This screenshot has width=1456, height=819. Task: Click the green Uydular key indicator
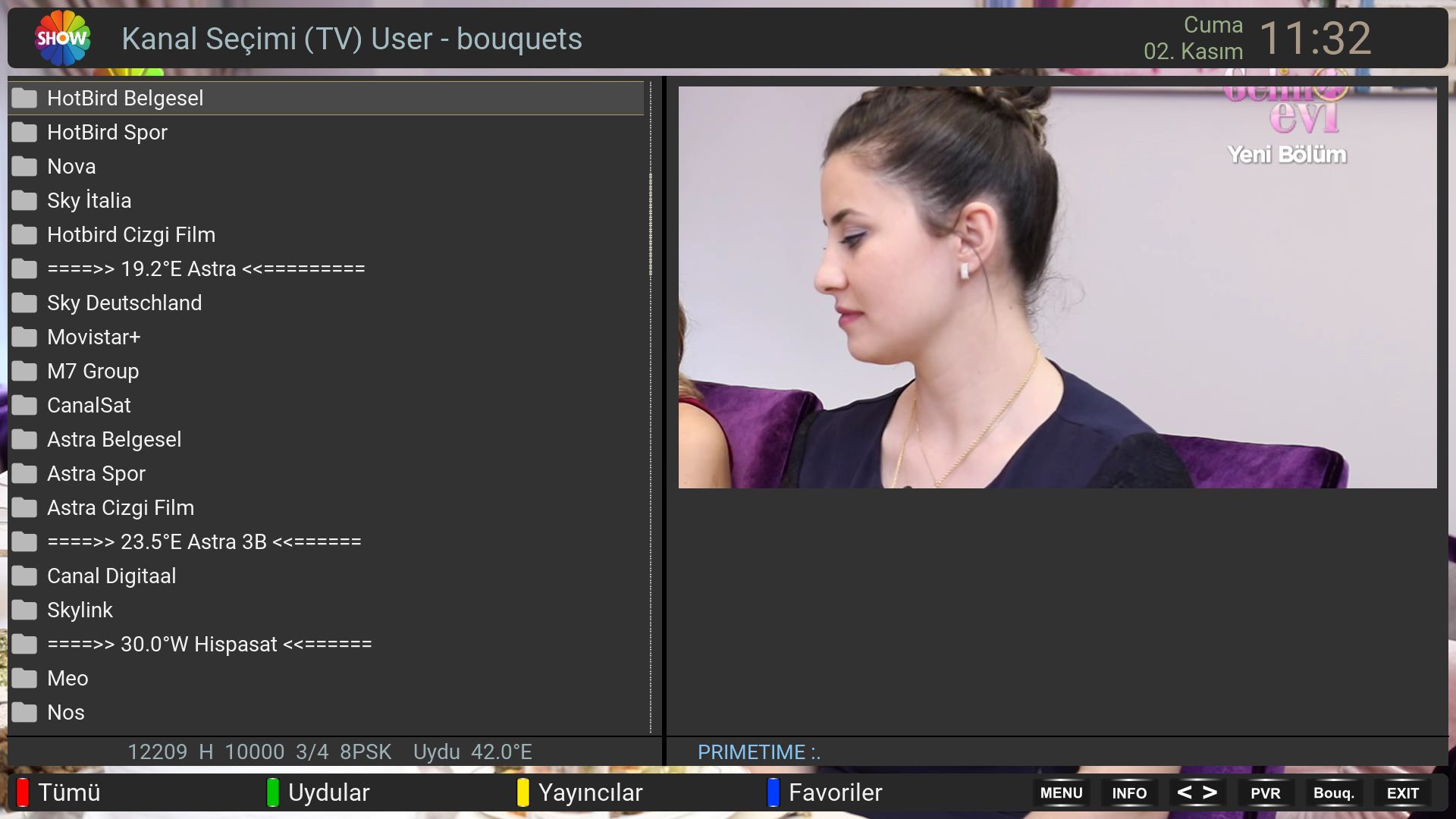pyautogui.click(x=273, y=792)
